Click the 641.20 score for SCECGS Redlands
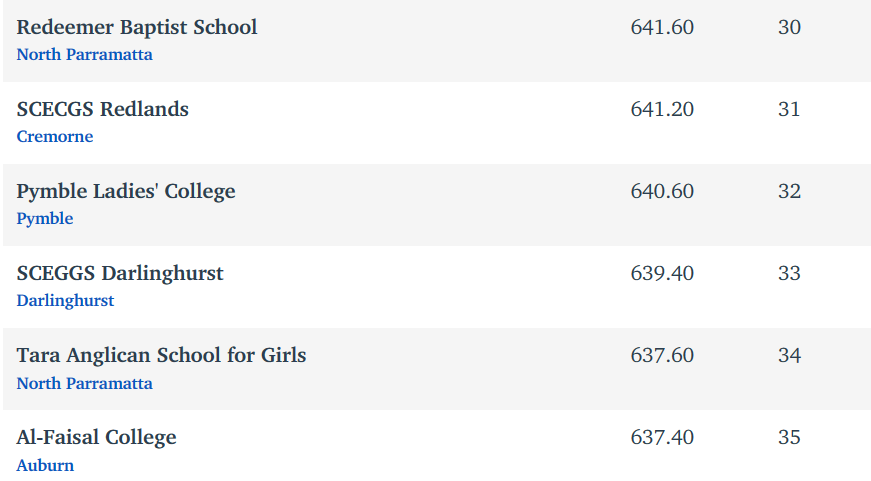This screenshot has width=871, height=481. 662,109
